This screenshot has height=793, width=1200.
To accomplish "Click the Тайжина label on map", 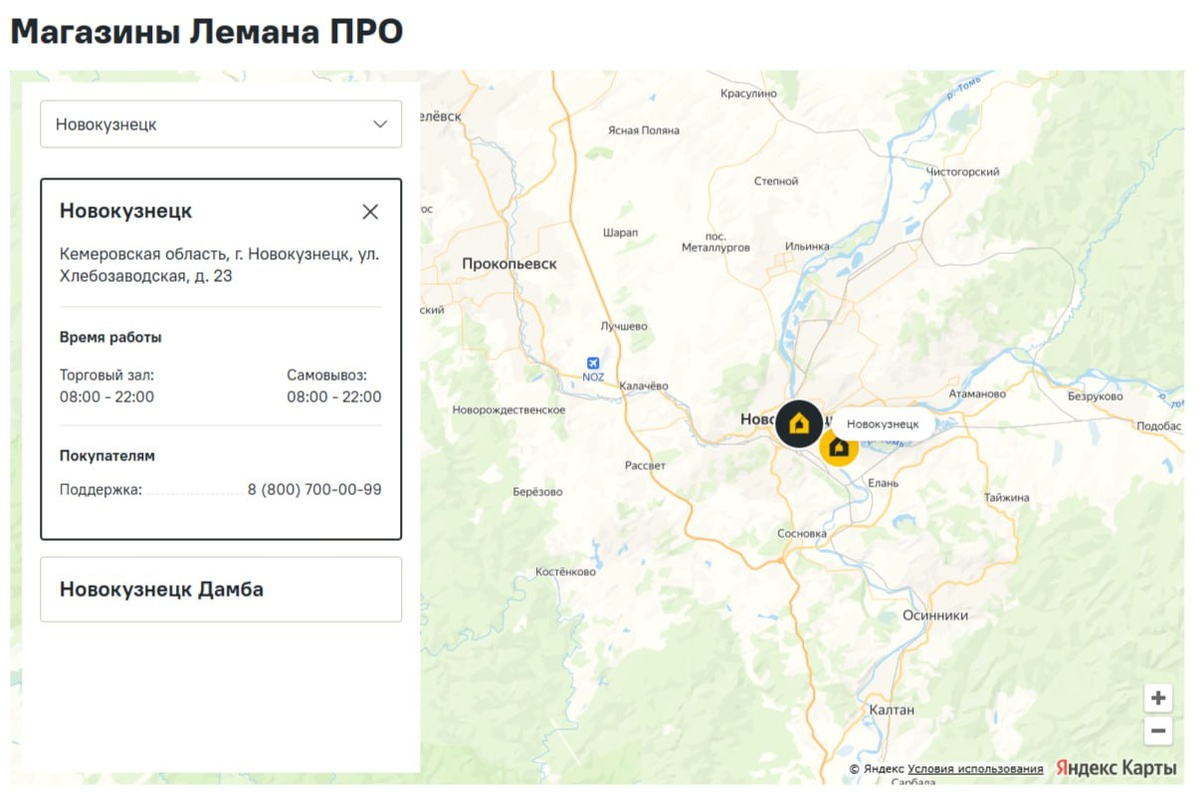I will pos(1006,497).
